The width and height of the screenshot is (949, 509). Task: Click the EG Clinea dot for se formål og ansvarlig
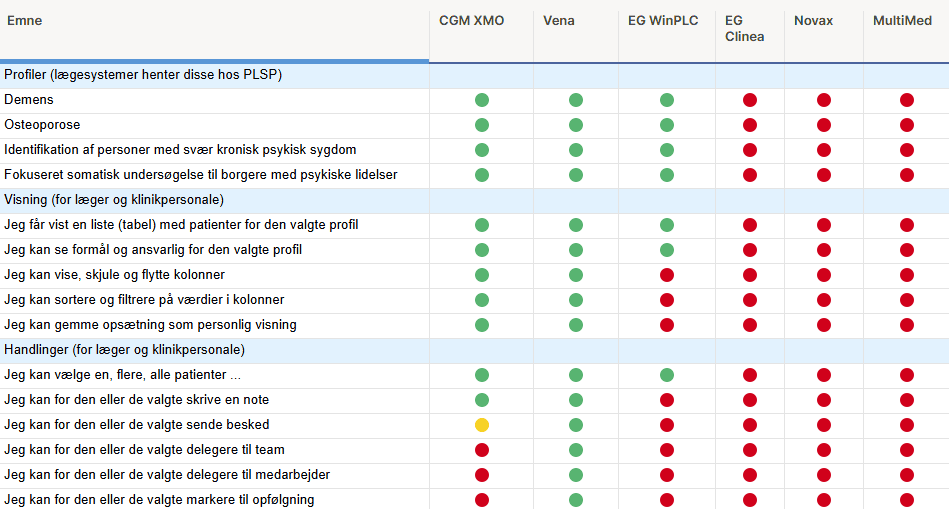point(750,250)
